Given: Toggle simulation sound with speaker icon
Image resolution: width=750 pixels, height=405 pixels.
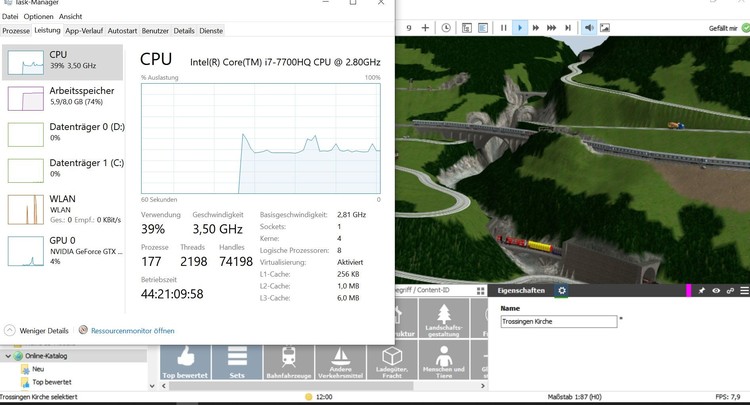Looking at the screenshot, I should pyautogui.click(x=589, y=27).
